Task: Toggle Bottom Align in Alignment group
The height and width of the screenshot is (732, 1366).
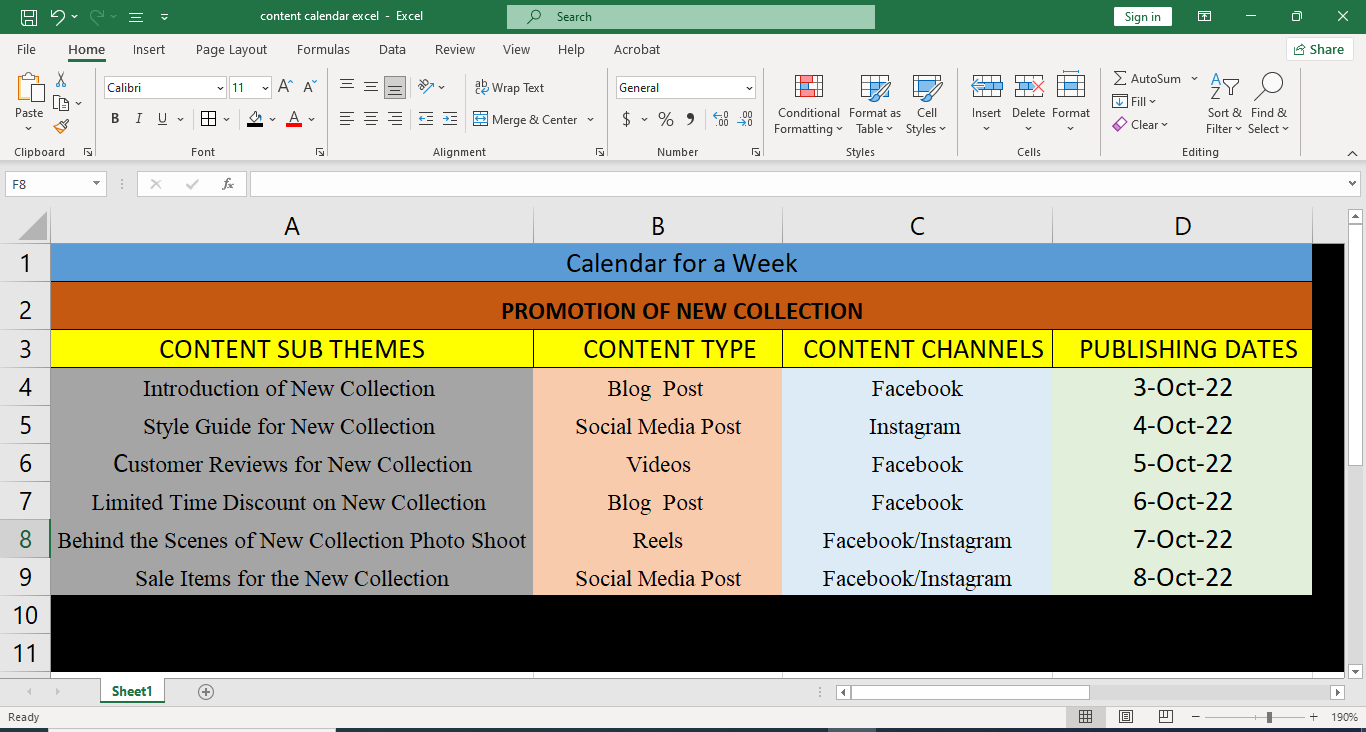Action: click(395, 87)
